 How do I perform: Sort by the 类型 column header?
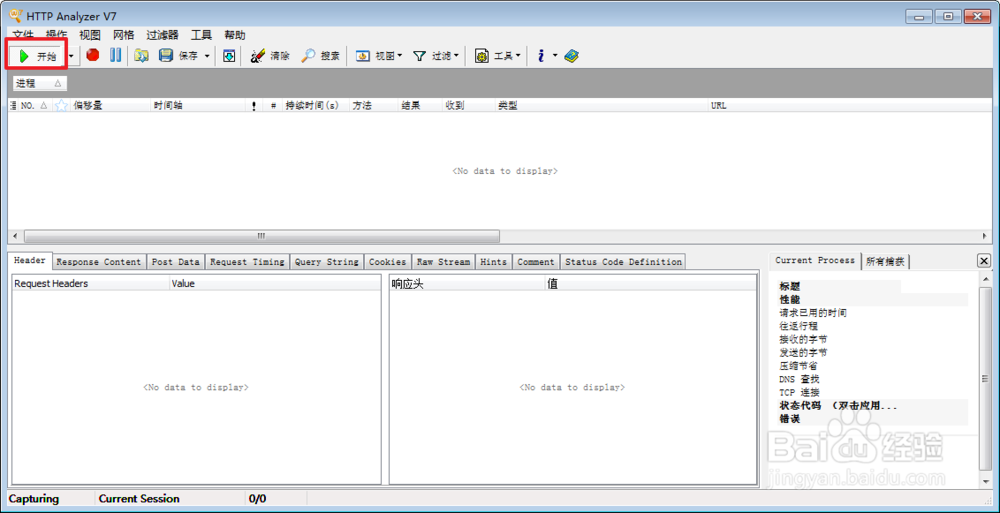tap(601, 106)
